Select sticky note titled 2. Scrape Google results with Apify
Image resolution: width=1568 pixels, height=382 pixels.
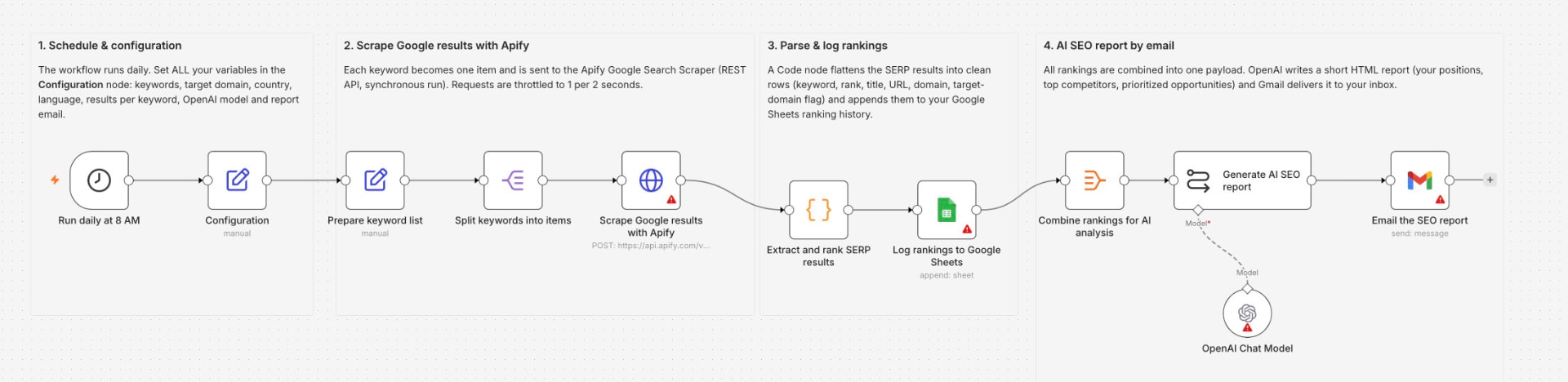(545, 174)
